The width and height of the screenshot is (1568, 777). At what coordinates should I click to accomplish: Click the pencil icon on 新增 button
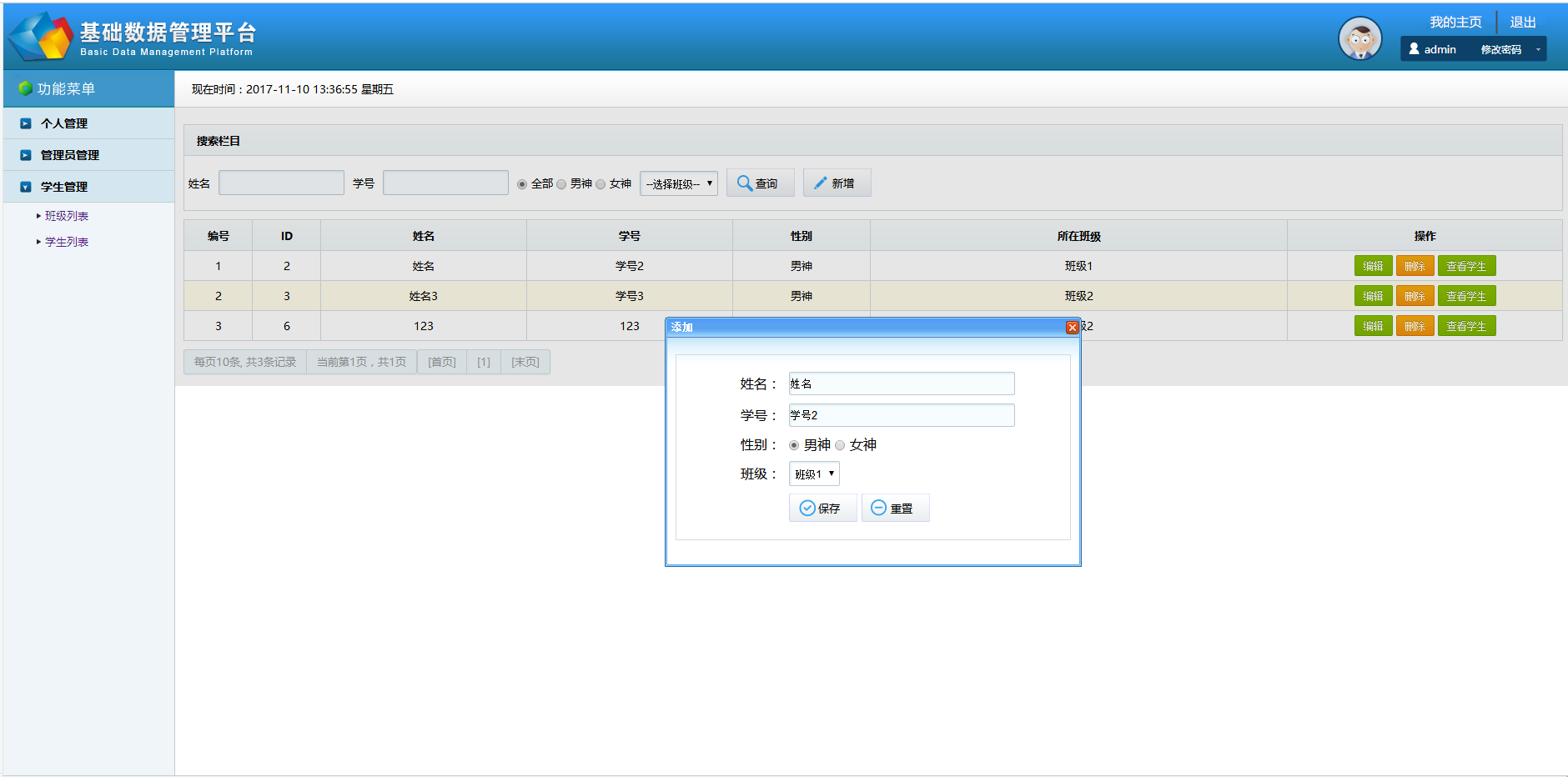coord(820,183)
